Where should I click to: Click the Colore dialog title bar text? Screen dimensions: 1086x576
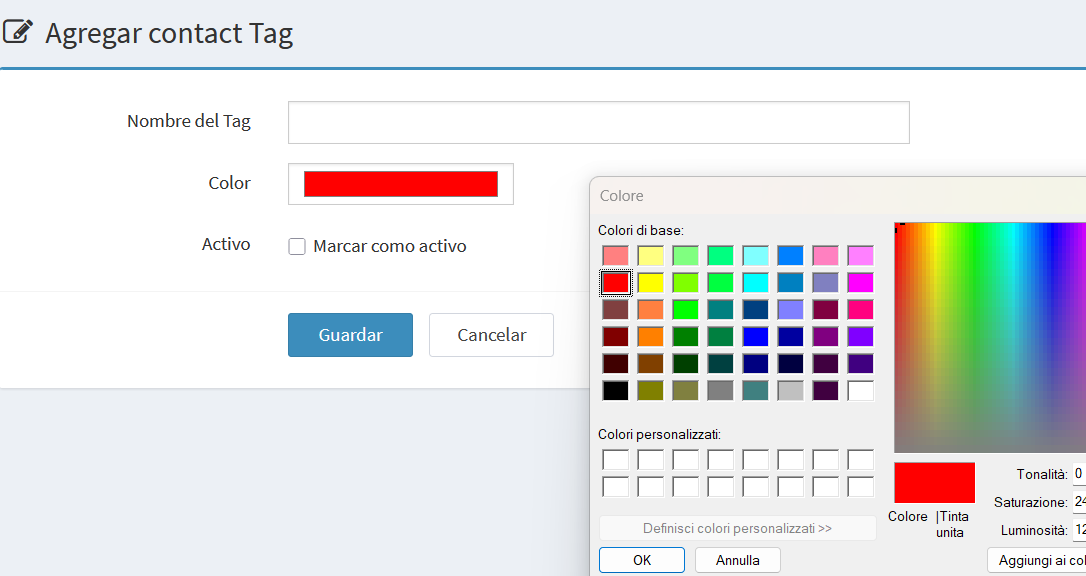click(x=621, y=196)
